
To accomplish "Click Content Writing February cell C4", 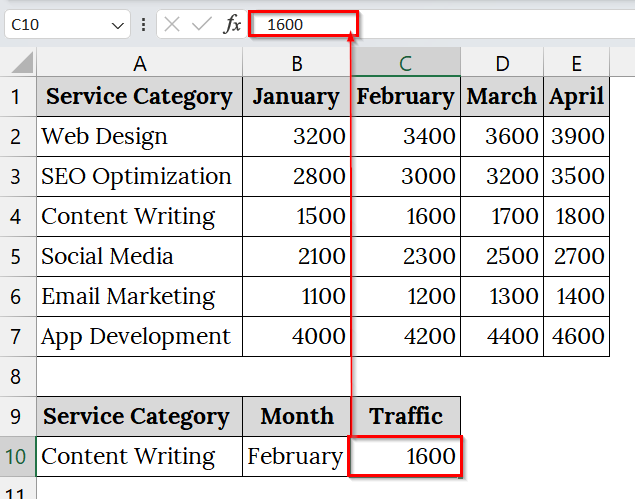I will point(405,217).
